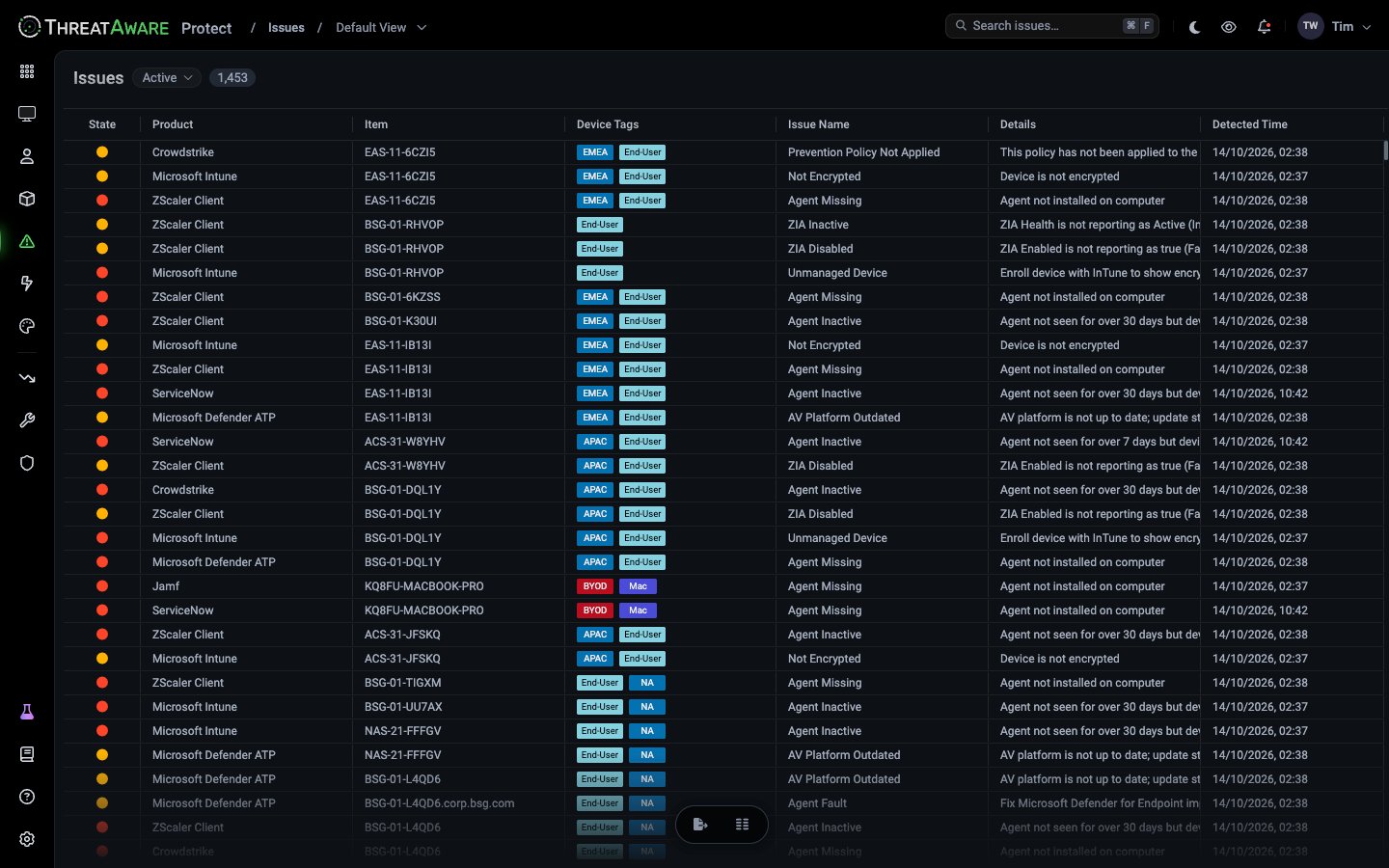This screenshot has width=1389, height=868.
Task: Open the devices monitor icon in sidebar
Action: tap(27, 114)
